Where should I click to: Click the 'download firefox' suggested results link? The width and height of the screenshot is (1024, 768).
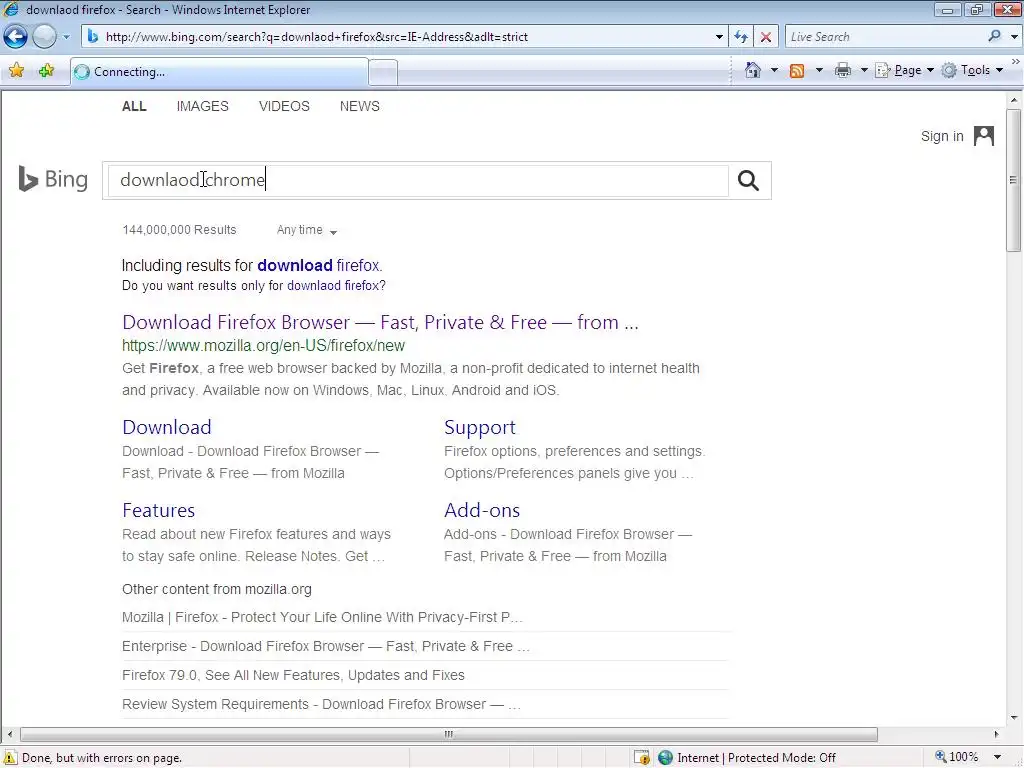click(318, 265)
